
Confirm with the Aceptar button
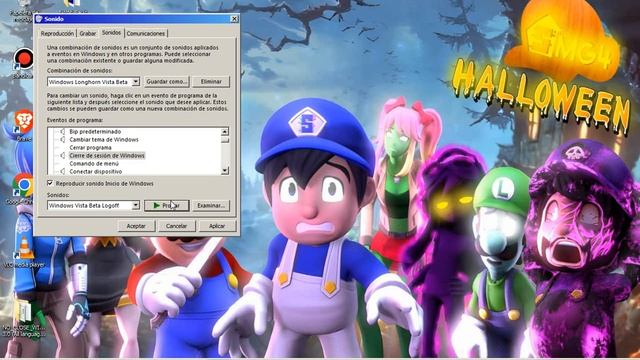click(136, 226)
